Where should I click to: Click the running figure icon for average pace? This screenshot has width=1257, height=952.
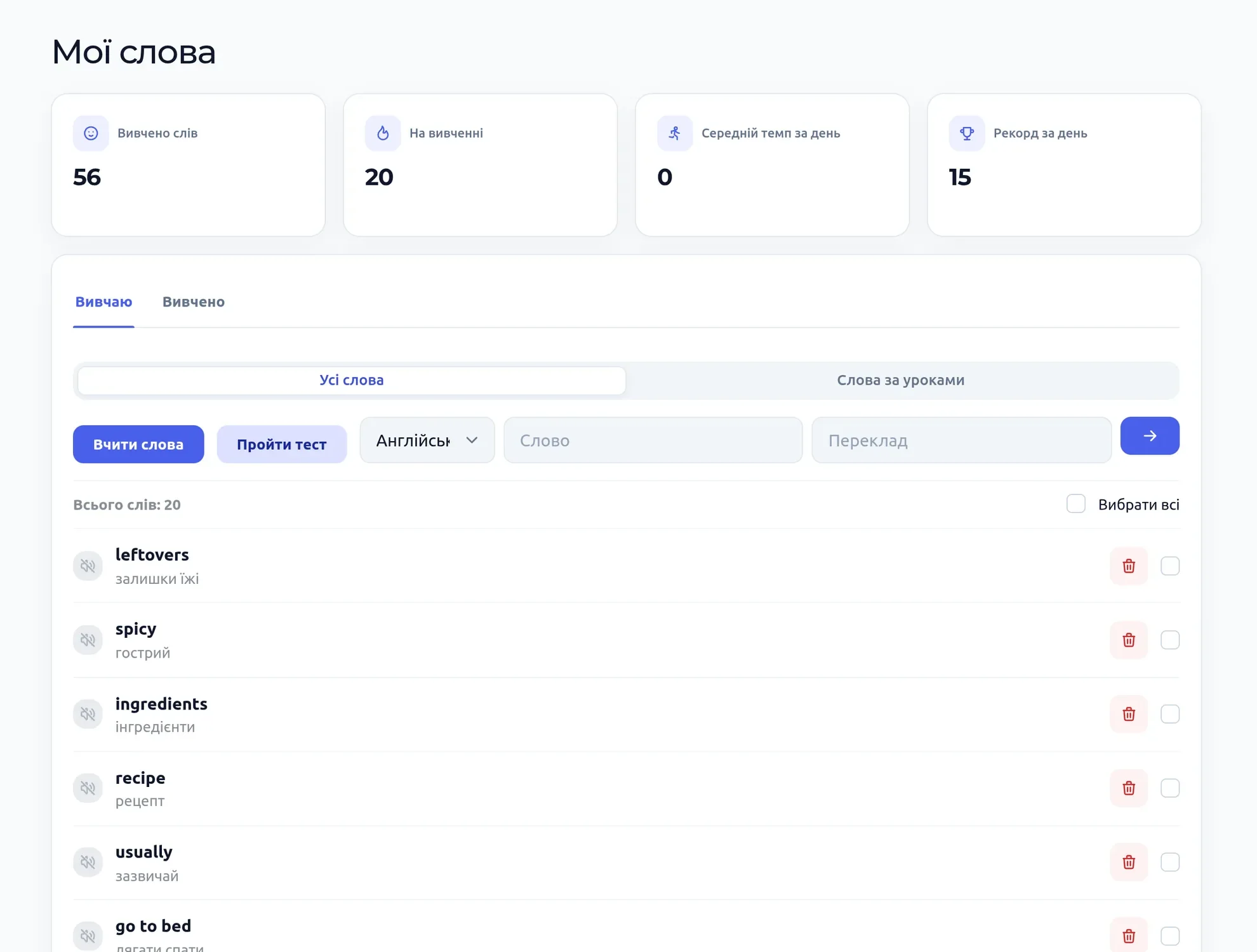click(674, 133)
